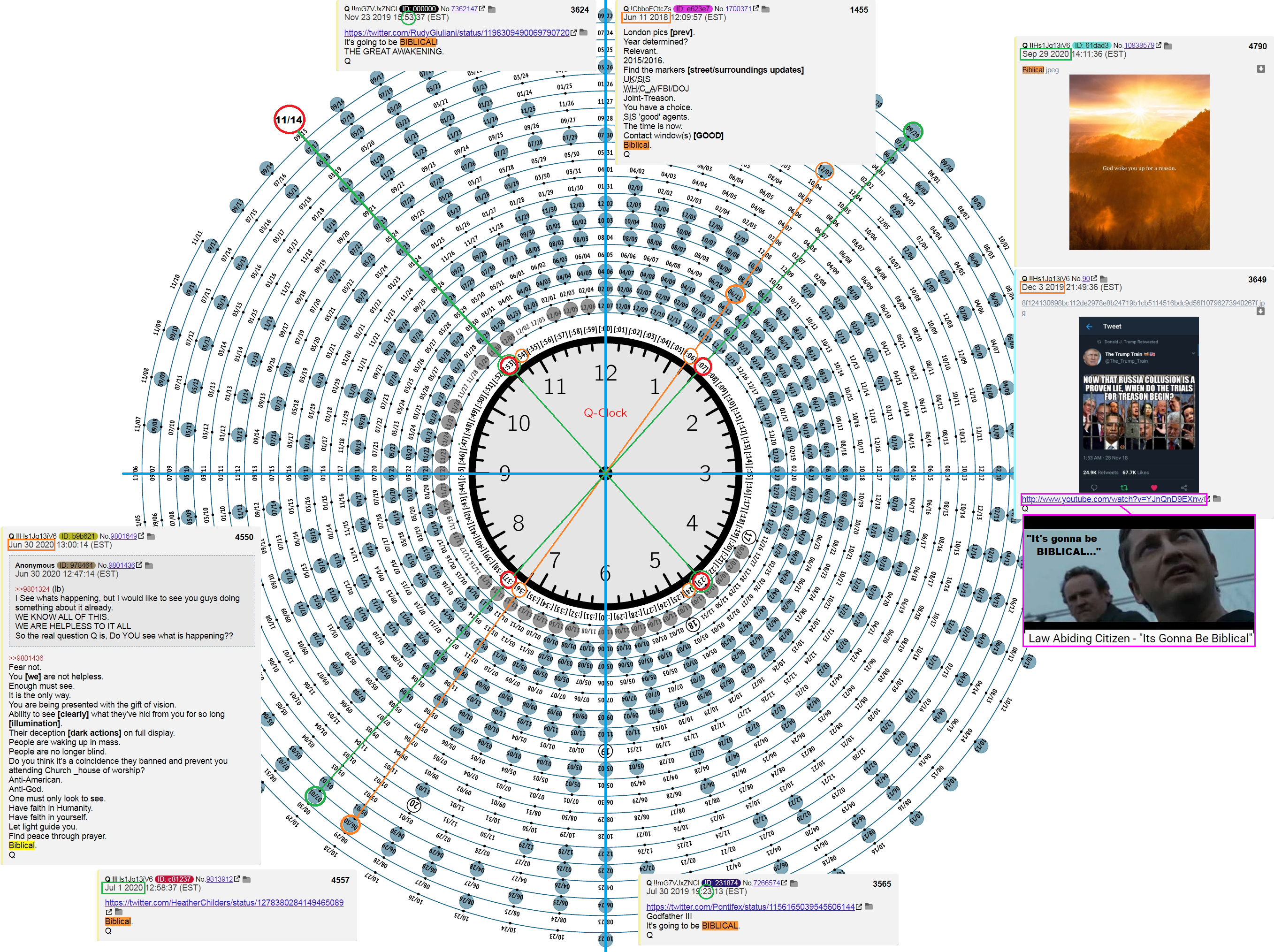Click back arrow in Tweet screenshot

pos(1089,327)
